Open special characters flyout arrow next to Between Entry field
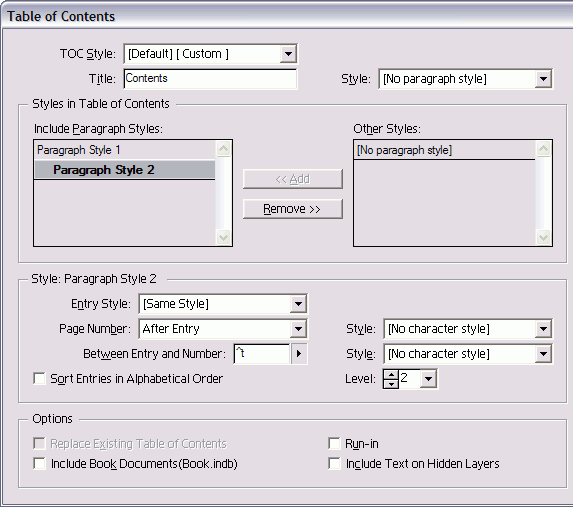 click(299, 353)
